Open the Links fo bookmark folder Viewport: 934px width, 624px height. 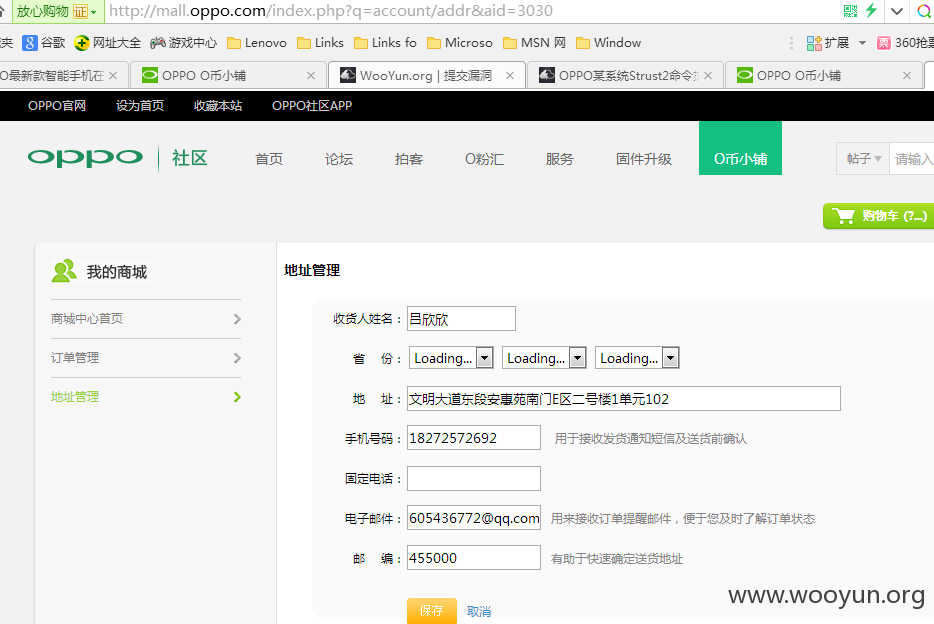point(385,43)
